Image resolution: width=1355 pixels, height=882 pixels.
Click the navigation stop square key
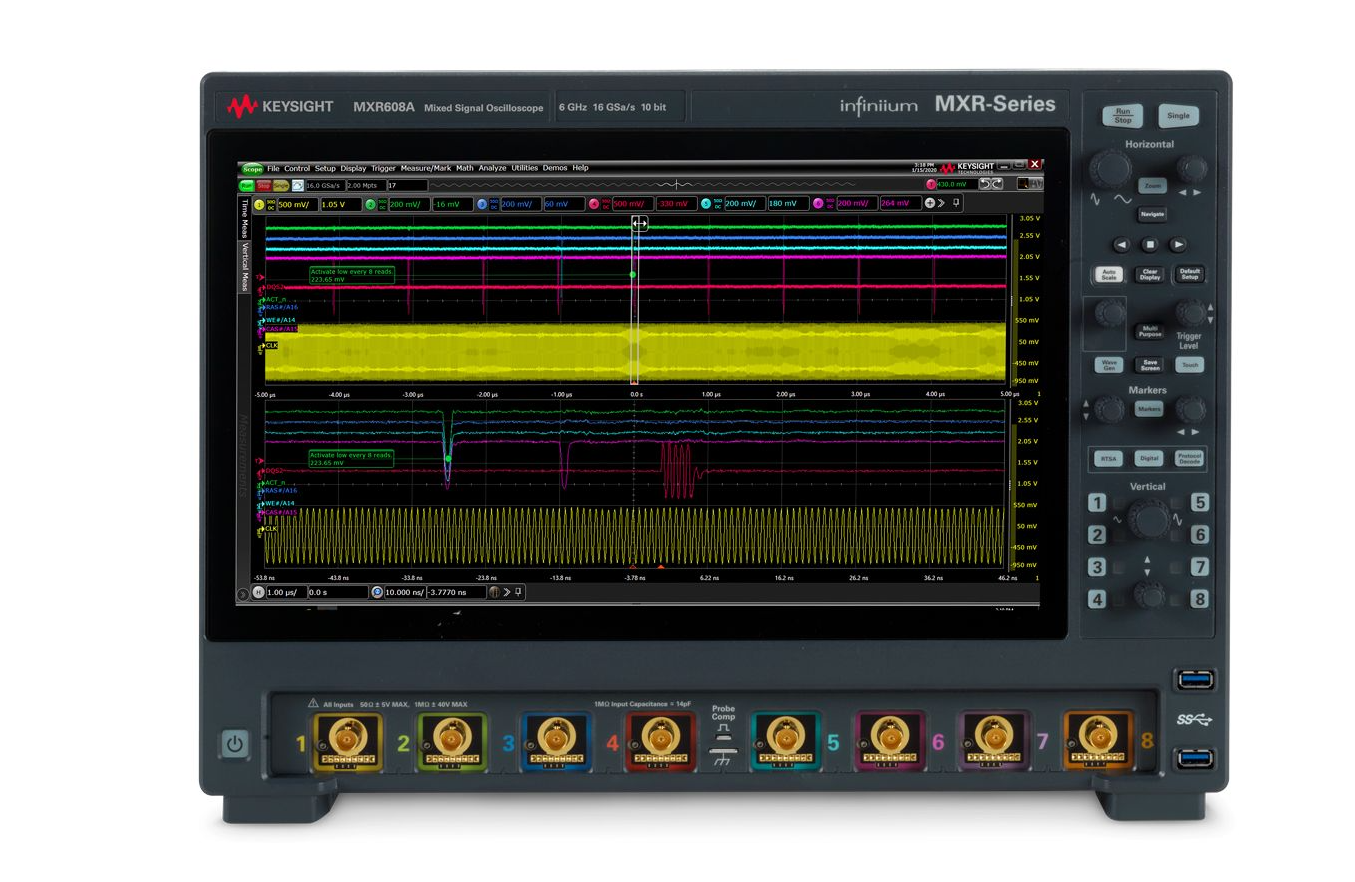[1150, 243]
